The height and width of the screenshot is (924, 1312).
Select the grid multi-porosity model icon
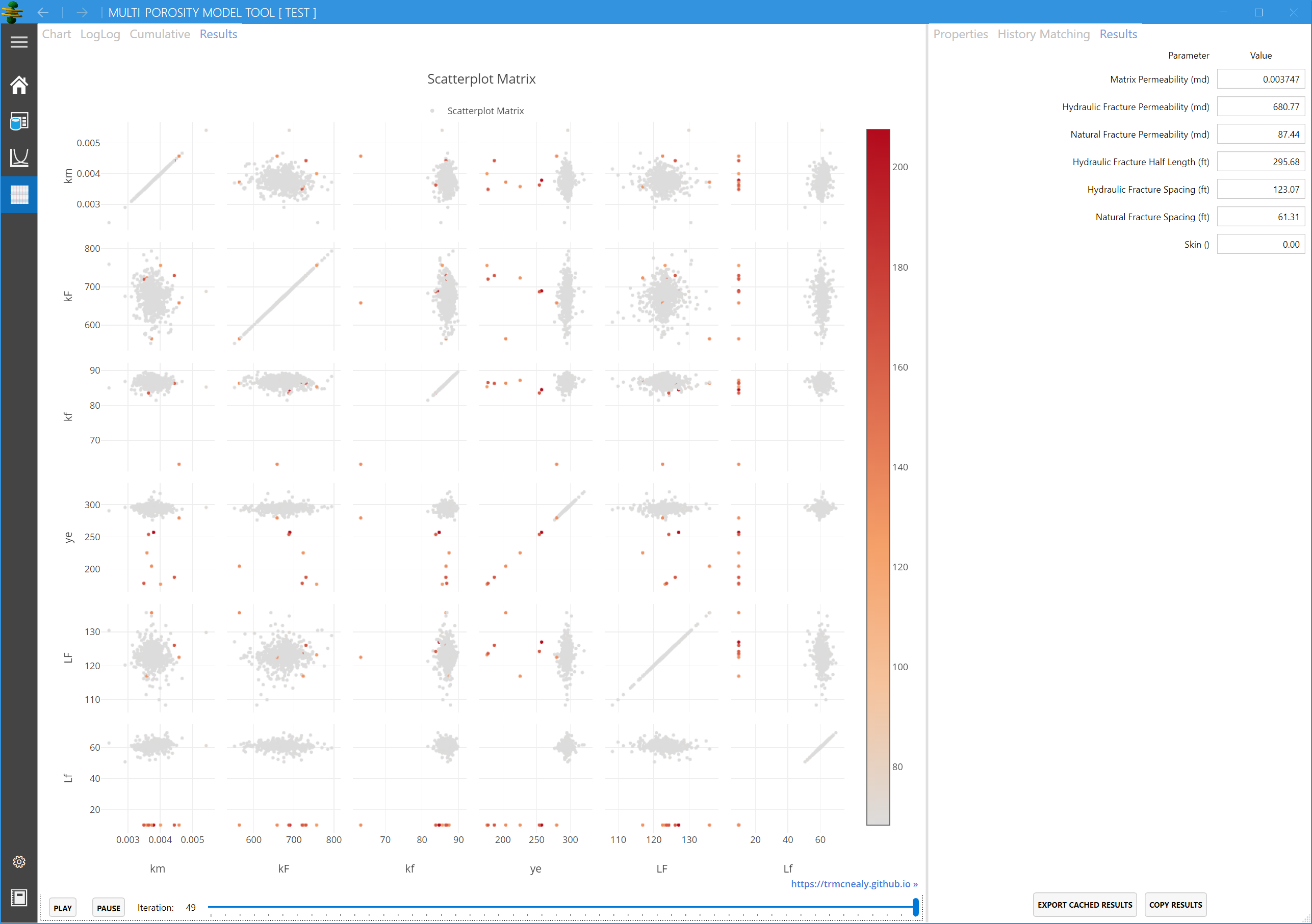pyautogui.click(x=19, y=195)
